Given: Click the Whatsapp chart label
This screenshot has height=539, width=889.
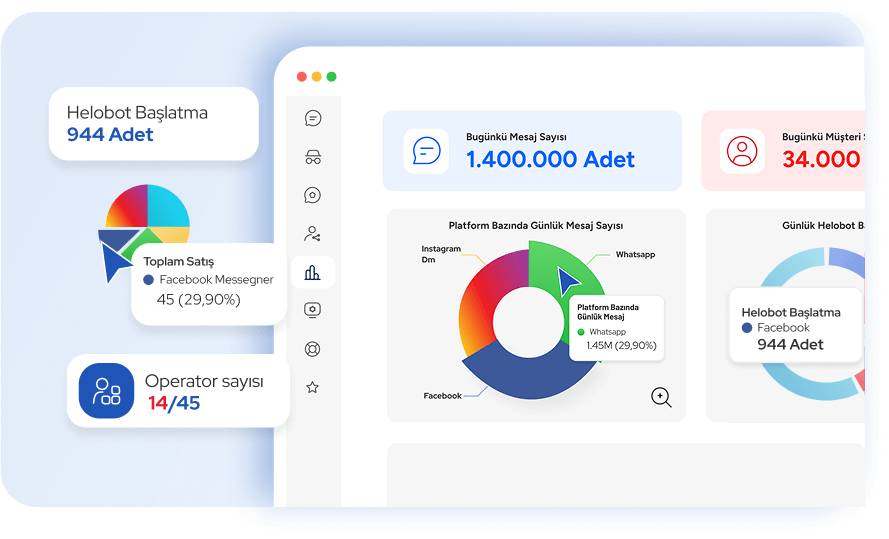Looking at the screenshot, I should pos(635,255).
